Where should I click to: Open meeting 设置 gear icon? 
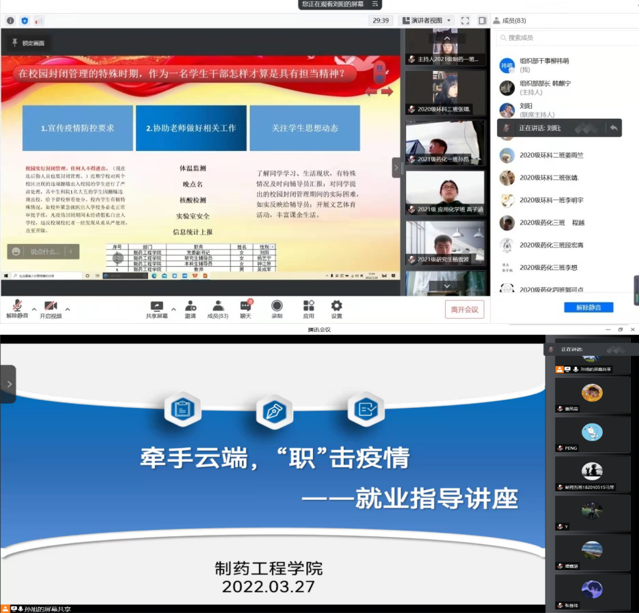pos(337,305)
